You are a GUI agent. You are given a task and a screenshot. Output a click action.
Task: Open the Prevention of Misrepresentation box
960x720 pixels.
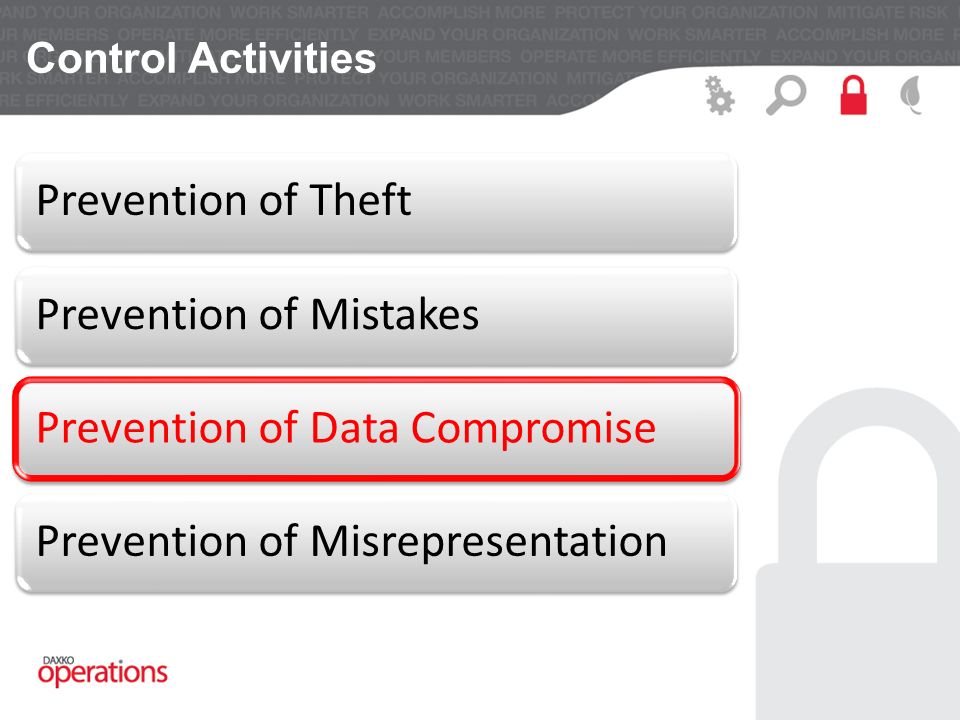coord(376,544)
